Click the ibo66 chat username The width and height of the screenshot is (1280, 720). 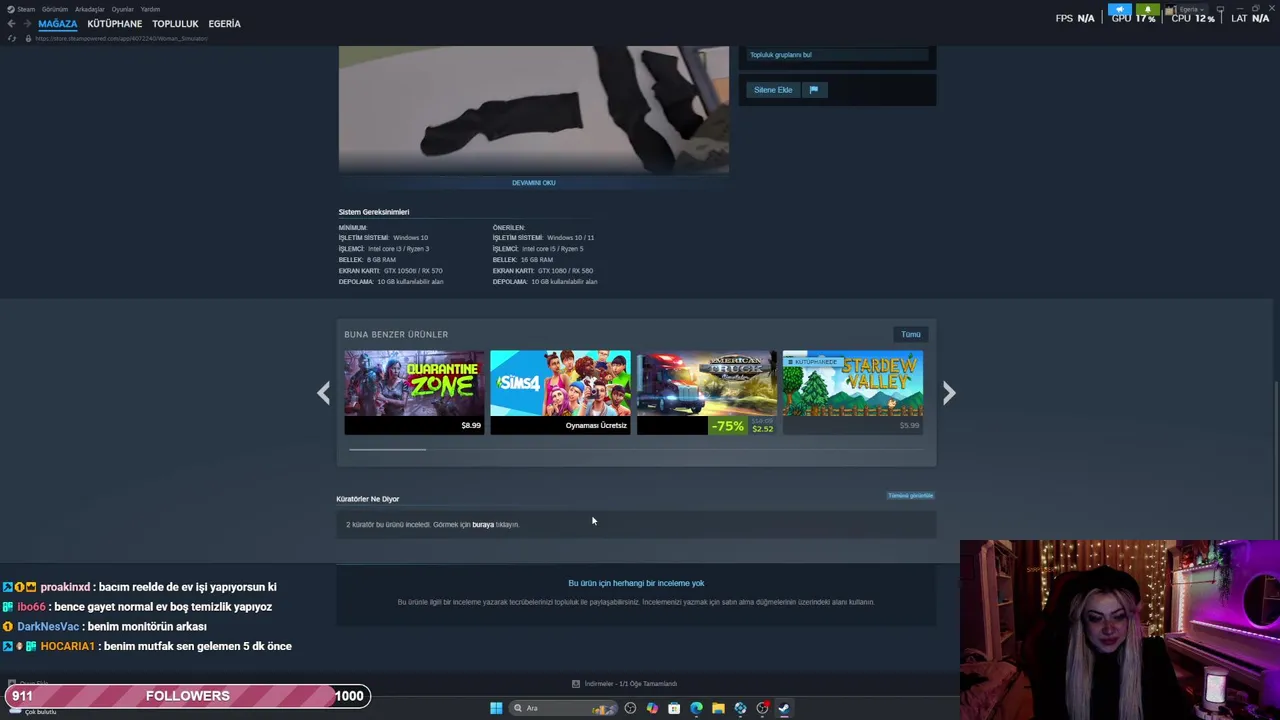[x=32, y=607]
